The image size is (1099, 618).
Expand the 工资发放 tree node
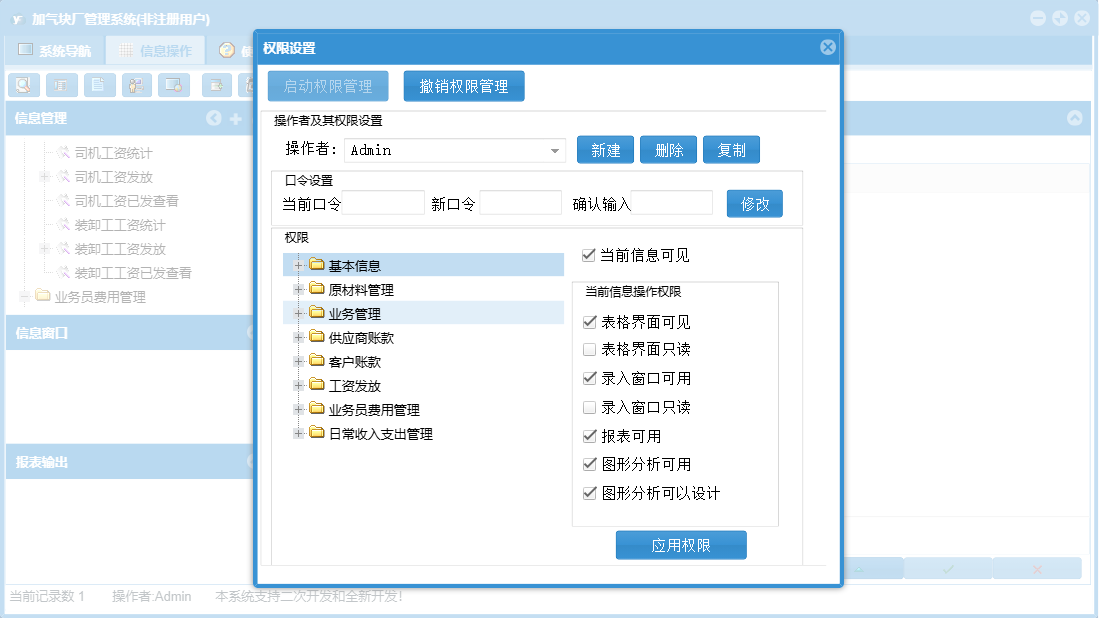[x=298, y=385]
